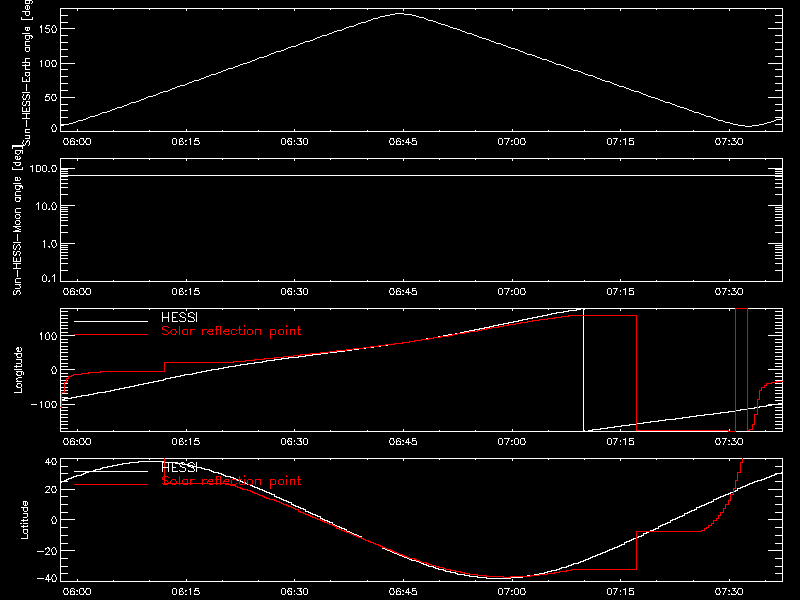
Task: Click 06:30 time label under Longitude plot
Action: 294,442
